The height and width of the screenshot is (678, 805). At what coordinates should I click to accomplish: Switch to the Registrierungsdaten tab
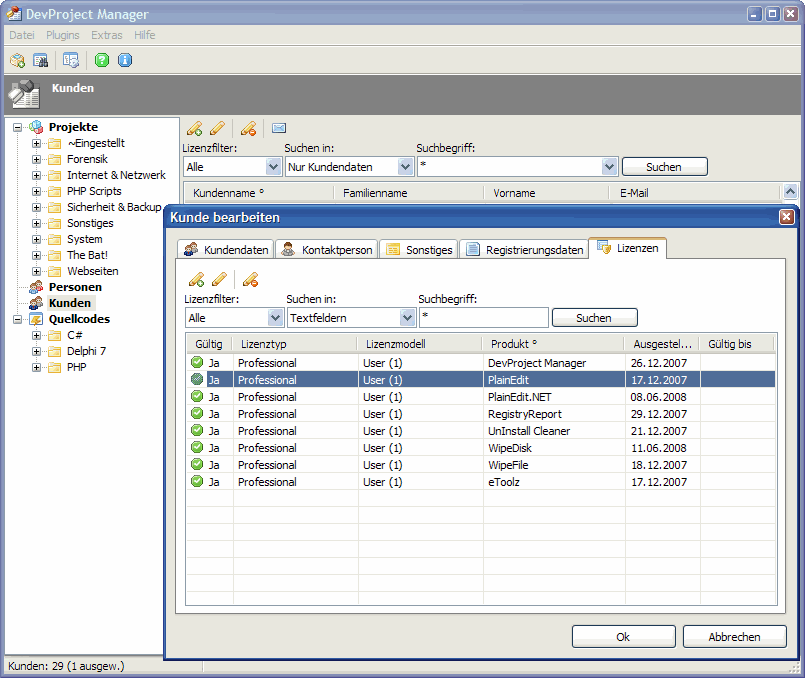tap(524, 250)
